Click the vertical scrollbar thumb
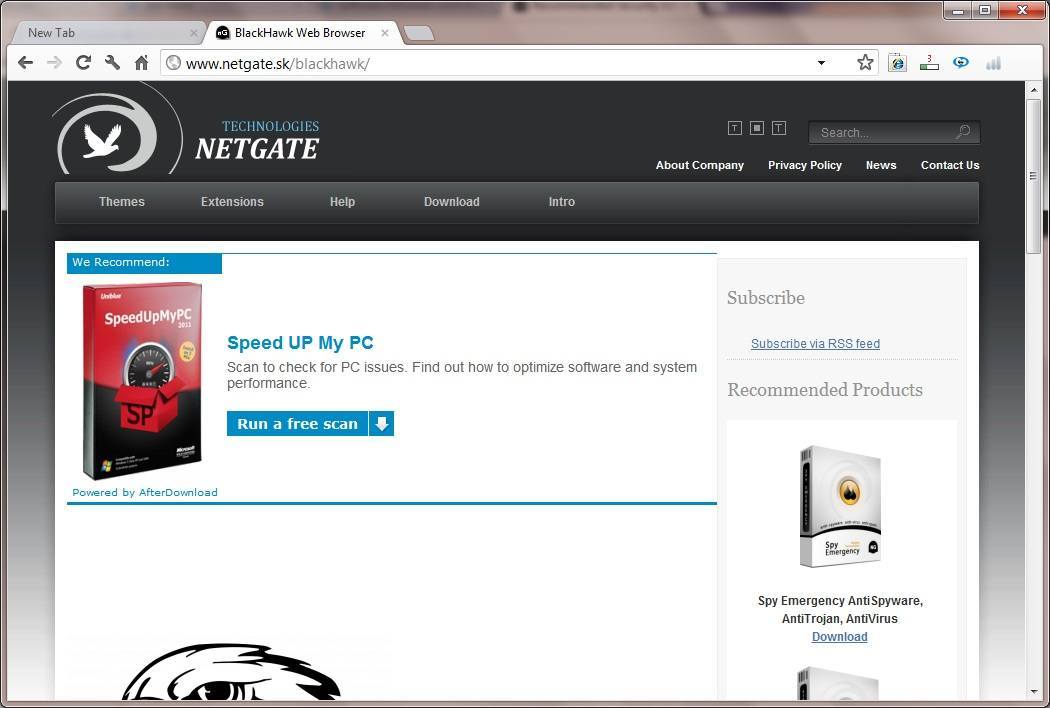The height and width of the screenshot is (708, 1050). (1034, 176)
